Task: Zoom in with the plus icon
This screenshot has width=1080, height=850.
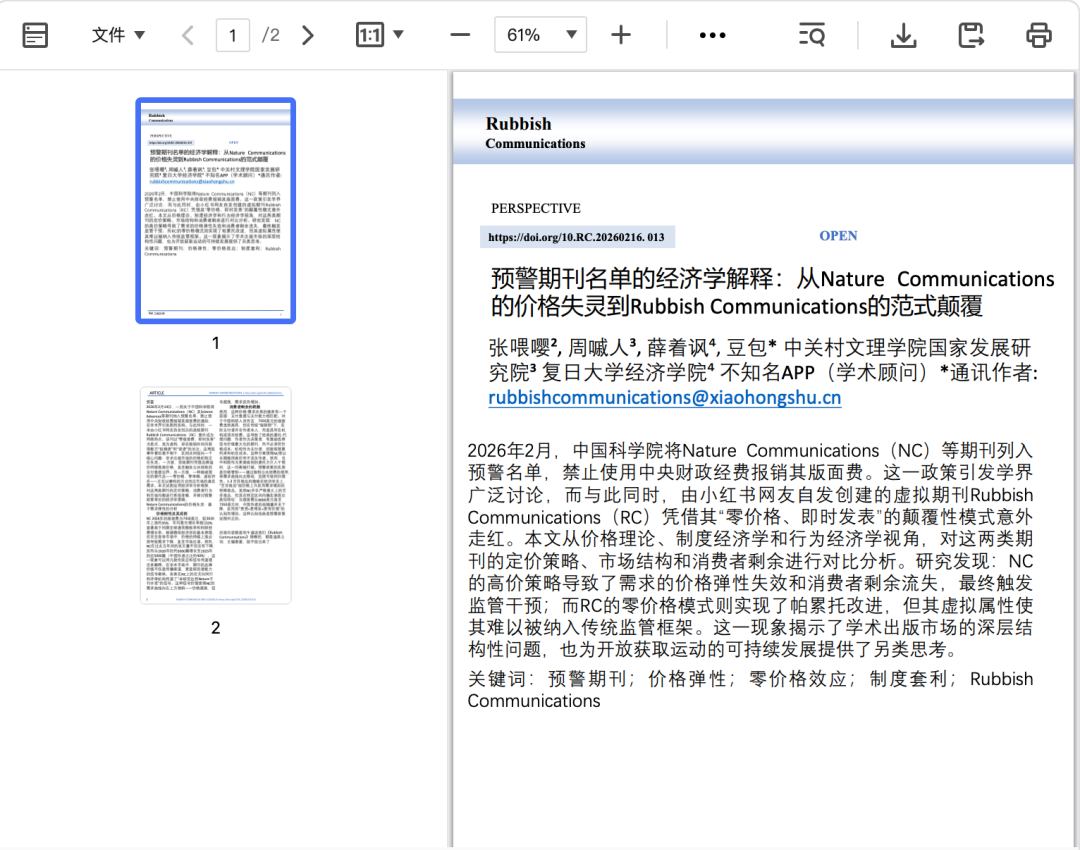Action: point(621,35)
